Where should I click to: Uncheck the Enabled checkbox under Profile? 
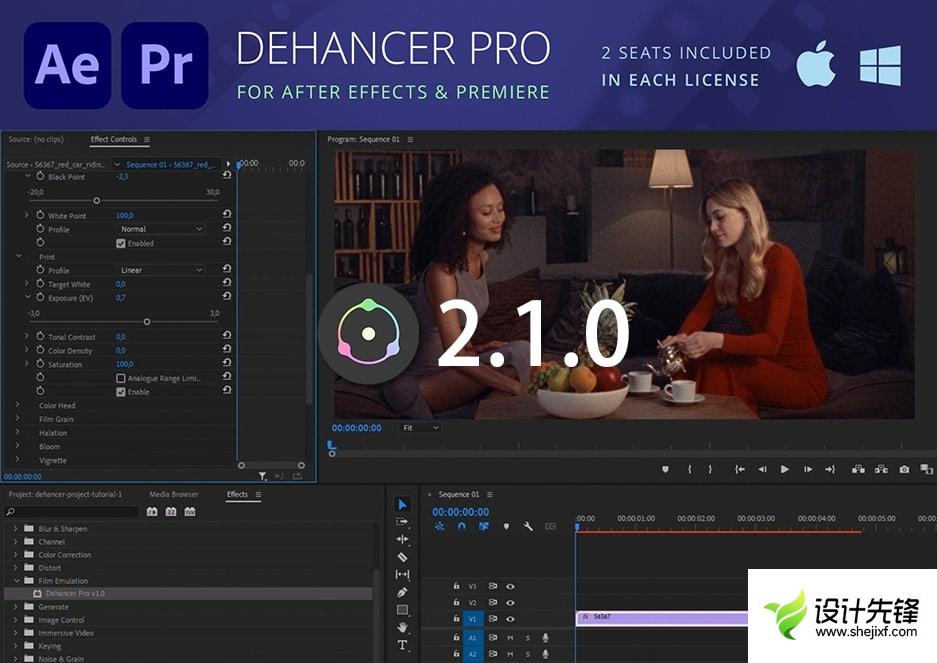121,243
